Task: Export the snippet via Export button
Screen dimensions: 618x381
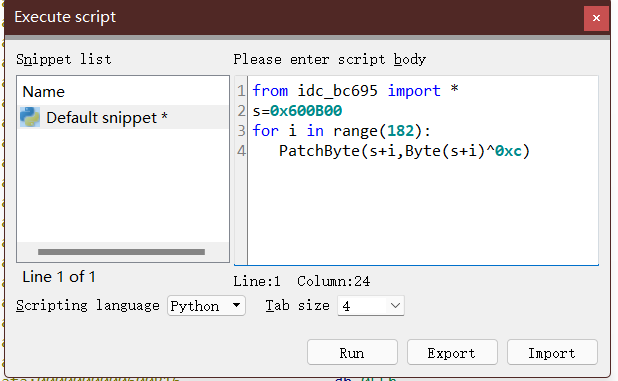Action: tap(452, 353)
